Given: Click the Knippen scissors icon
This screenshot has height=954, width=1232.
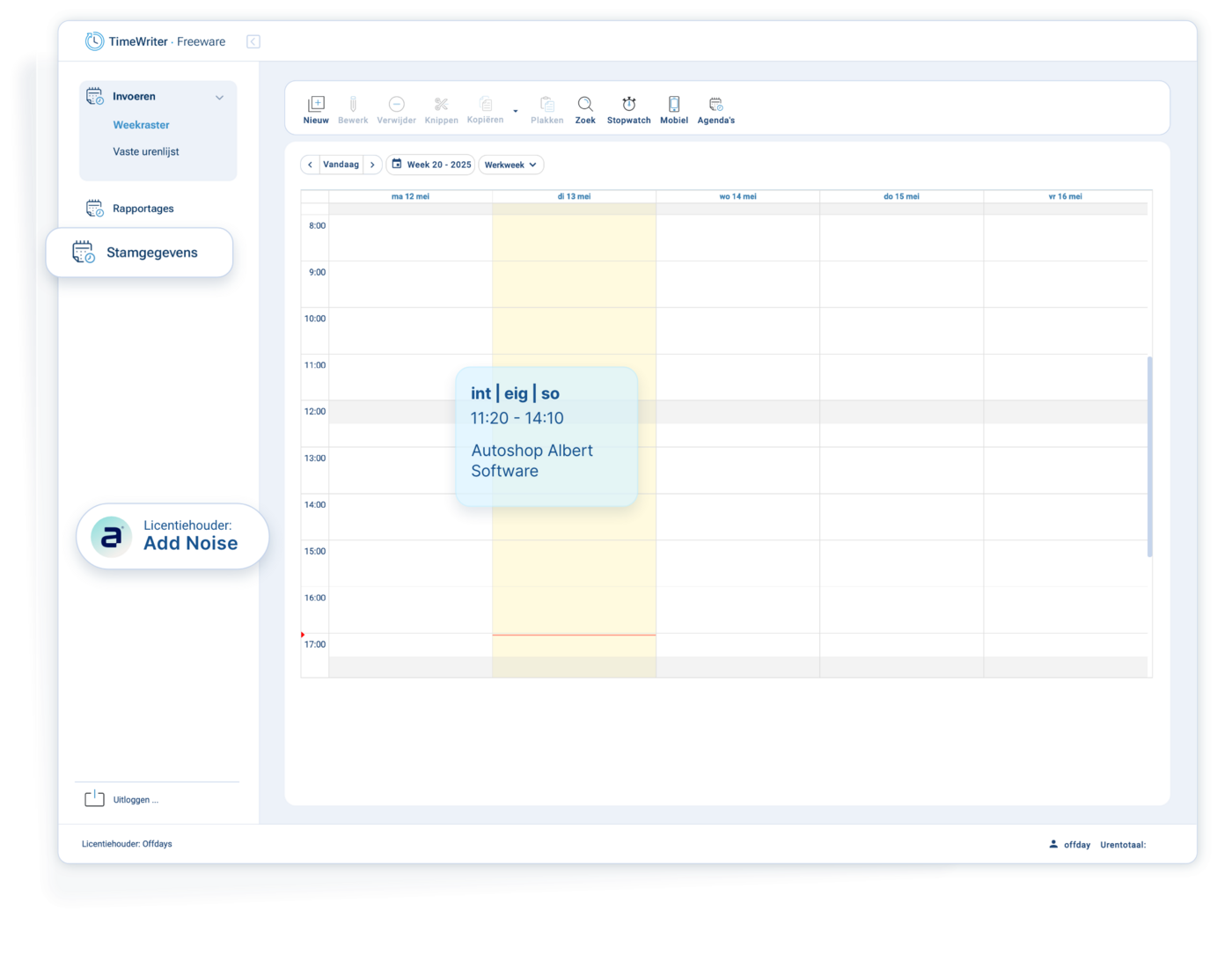Looking at the screenshot, I should coord(441,105).
